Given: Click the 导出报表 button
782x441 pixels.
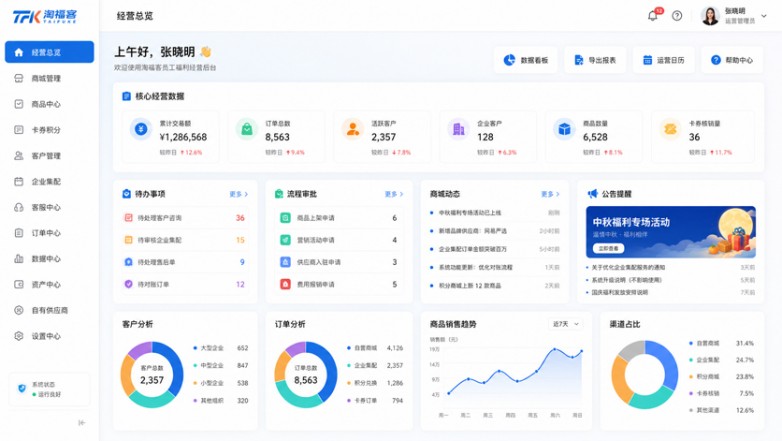Looking at the screenshot, I should click(595, 60).
